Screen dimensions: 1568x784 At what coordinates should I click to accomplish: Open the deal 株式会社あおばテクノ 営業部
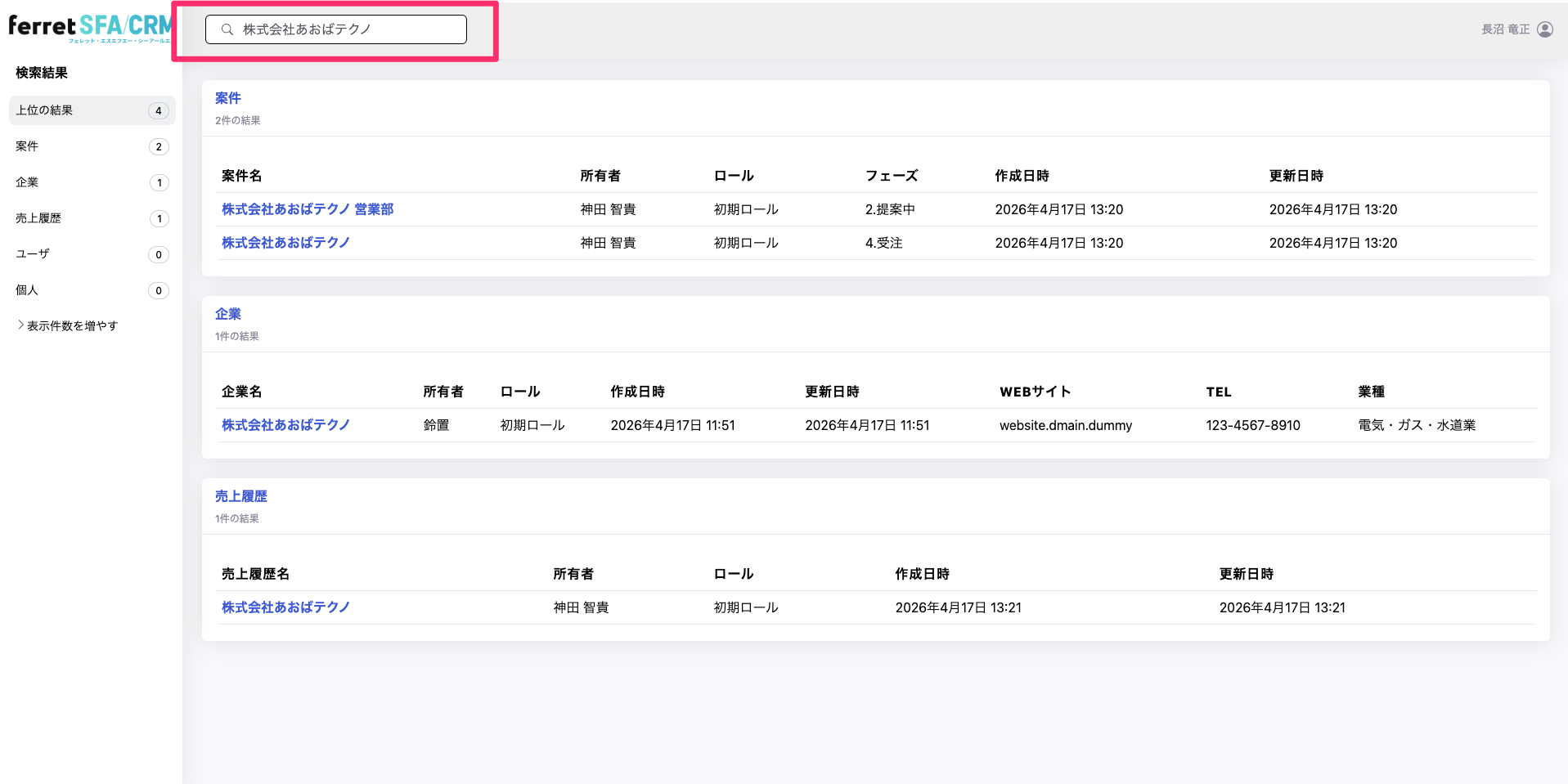pos(308,209)
